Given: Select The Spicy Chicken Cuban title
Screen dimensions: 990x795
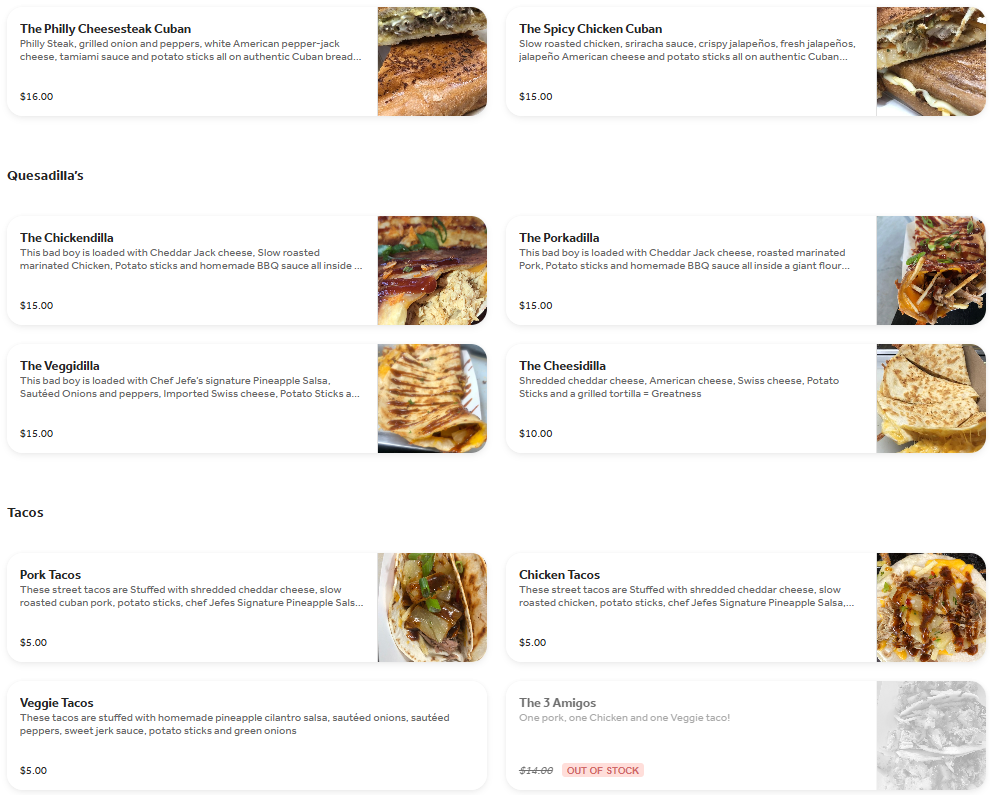Looking at the screenshot, I should (x=590, y=28).
